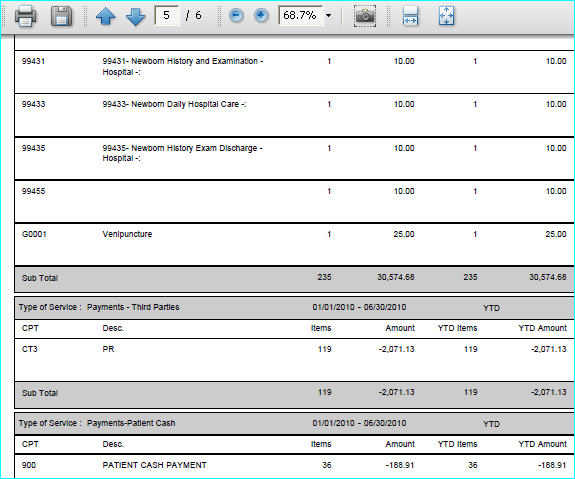Click total page count 6 label
Screen dimensions: 575x479
[x=198, y=15]
